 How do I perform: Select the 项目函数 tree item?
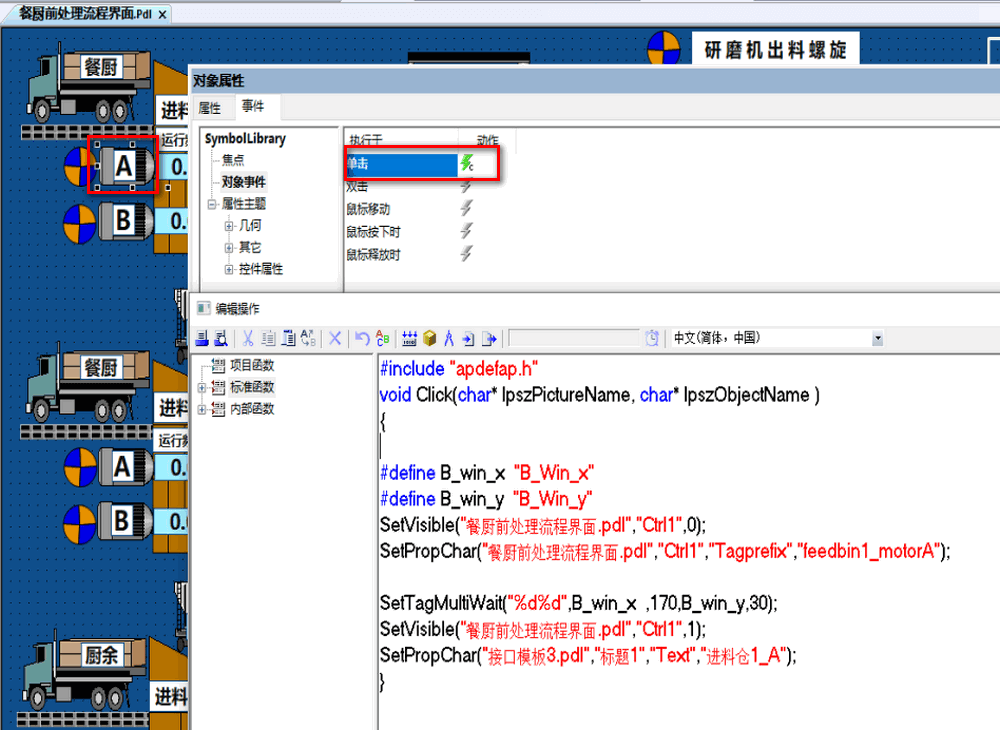(x=251, y=366)
